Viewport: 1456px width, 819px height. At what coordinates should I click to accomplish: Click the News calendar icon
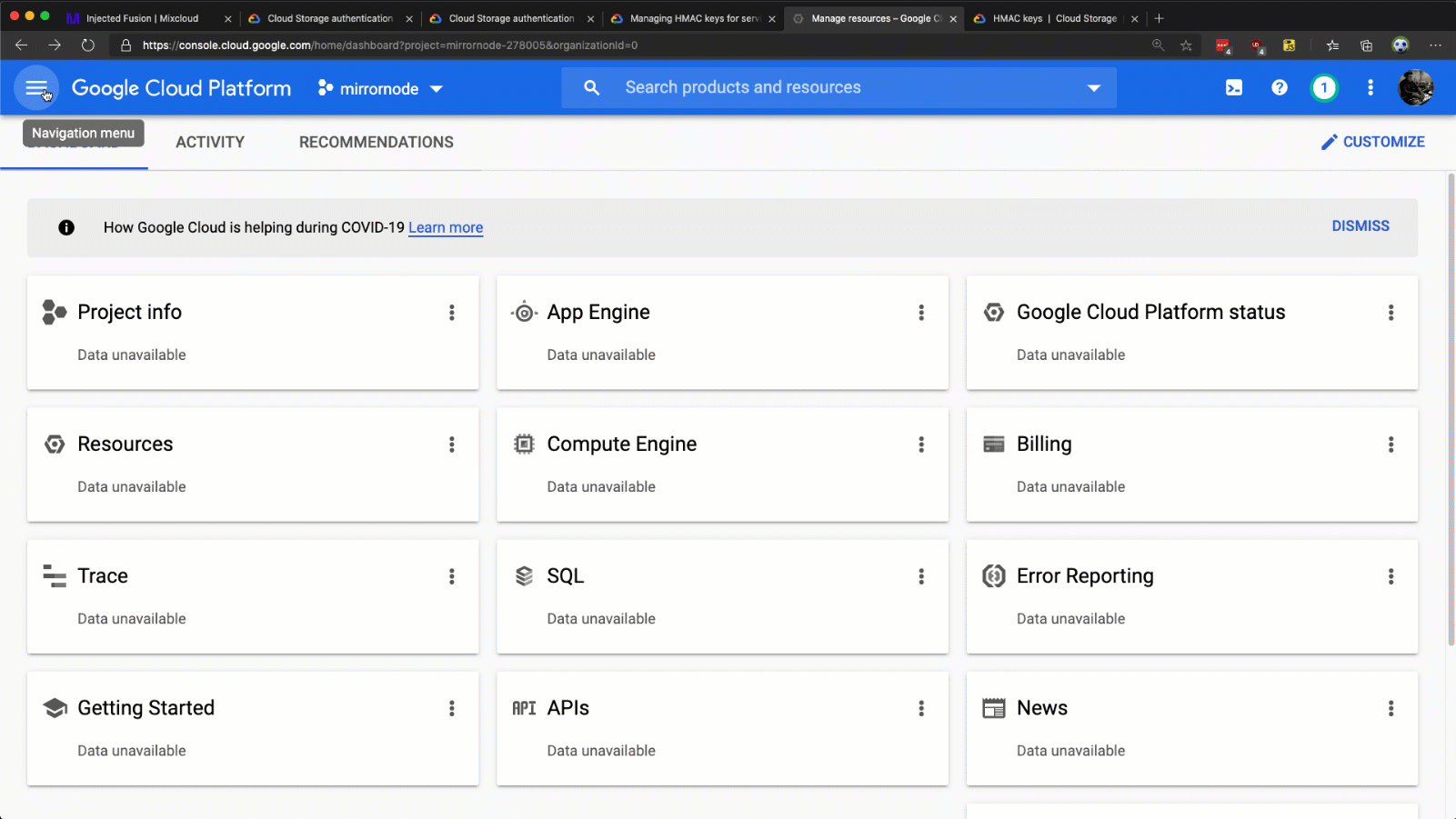(994, 708)
